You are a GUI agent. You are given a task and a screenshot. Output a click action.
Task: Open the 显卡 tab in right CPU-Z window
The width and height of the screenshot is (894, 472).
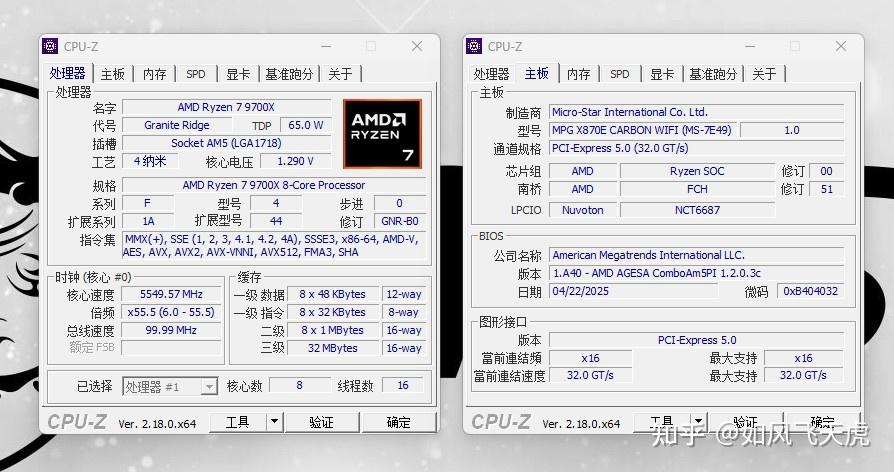click(x=662, y=74)
